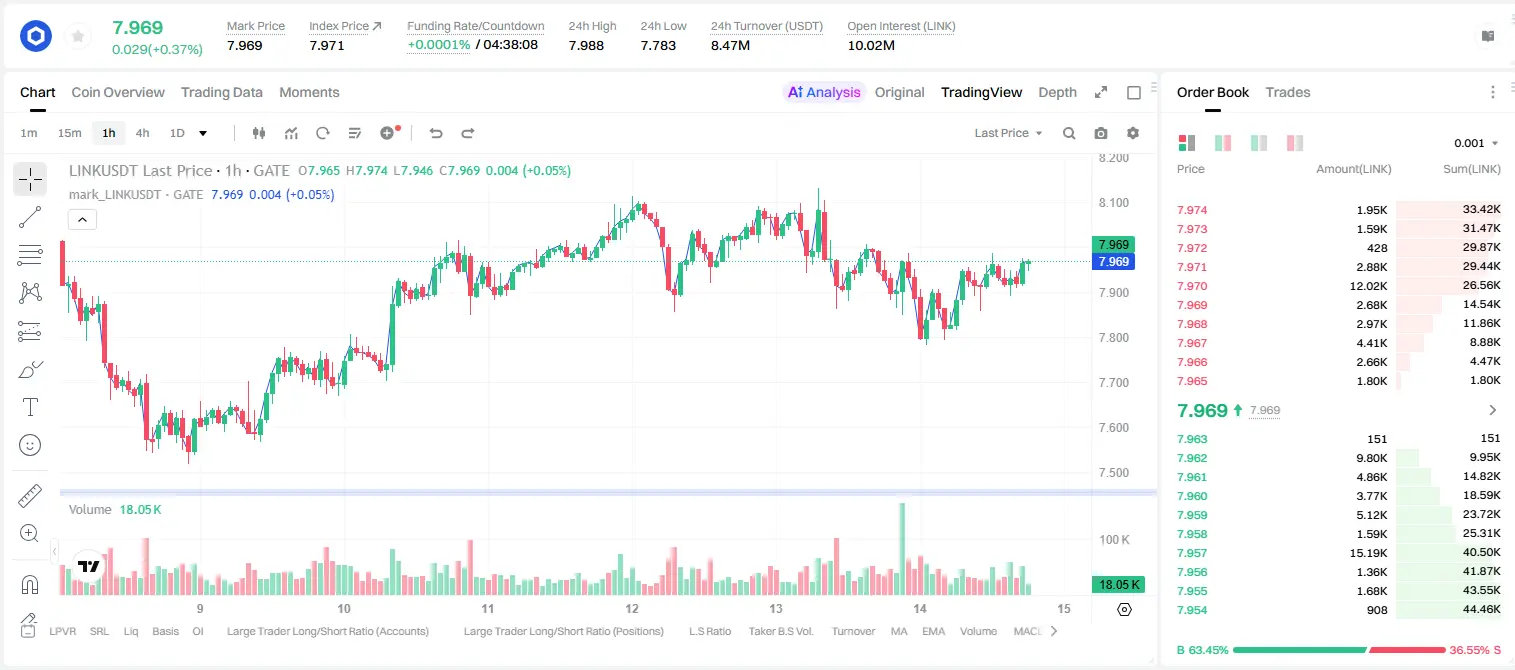Click the AI Analysis button

(824, 92)
